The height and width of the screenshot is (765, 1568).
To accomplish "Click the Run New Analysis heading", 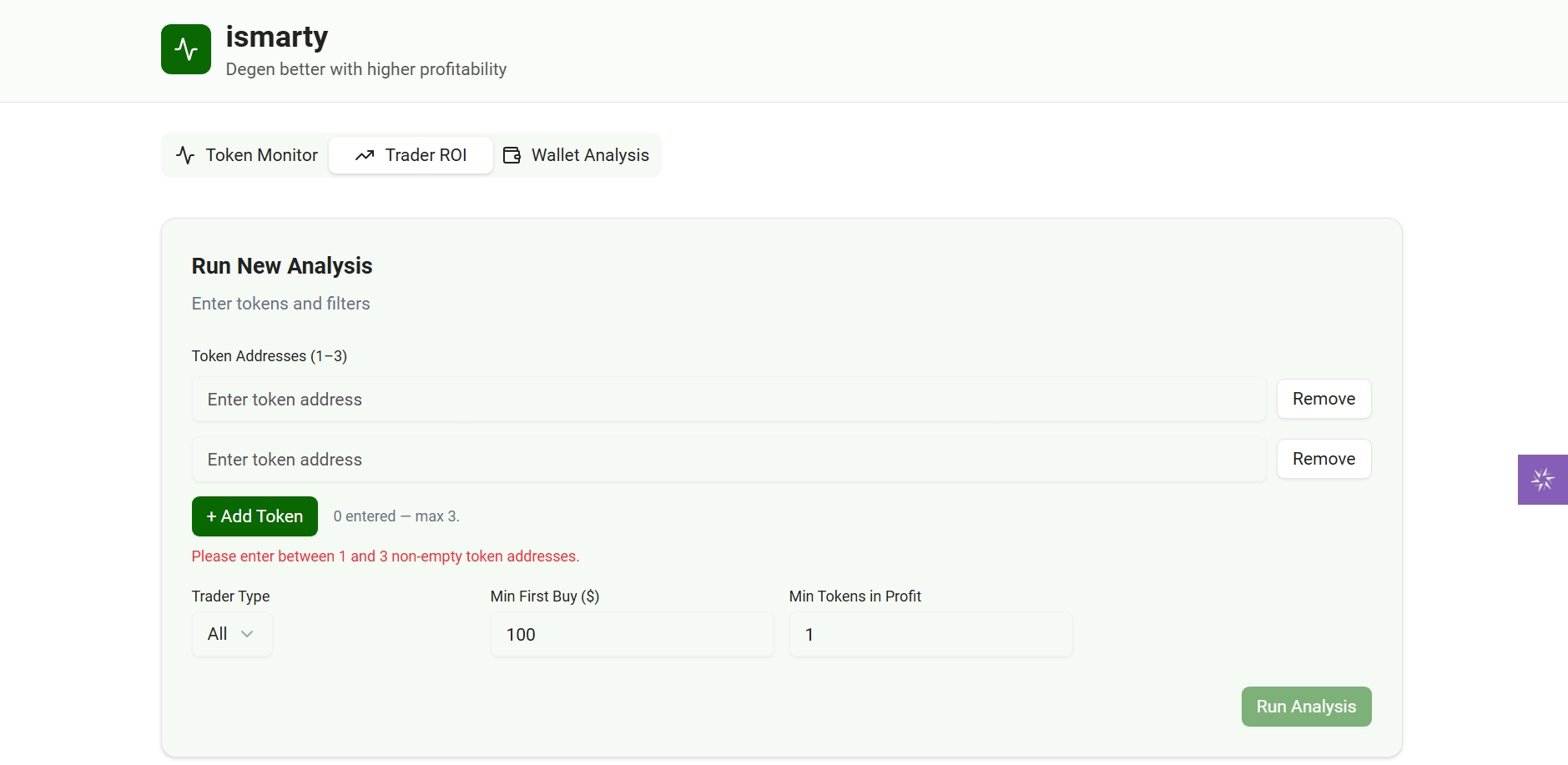I will (x=282, y=266).
